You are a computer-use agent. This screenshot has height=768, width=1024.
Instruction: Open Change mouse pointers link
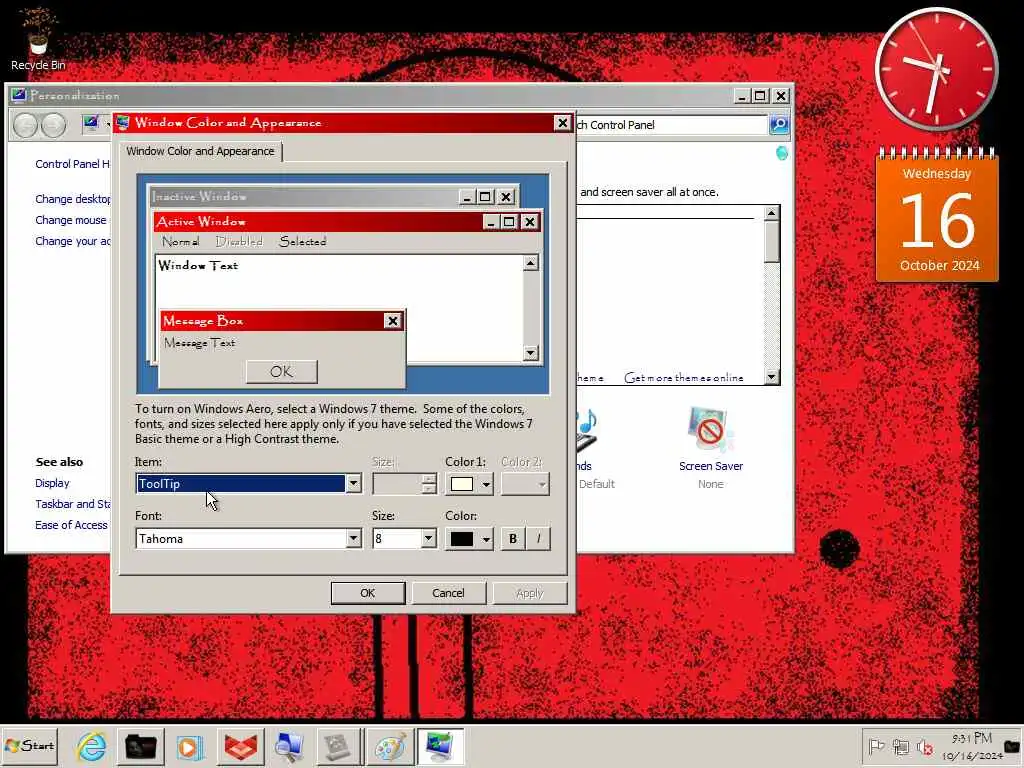[71, 220]
